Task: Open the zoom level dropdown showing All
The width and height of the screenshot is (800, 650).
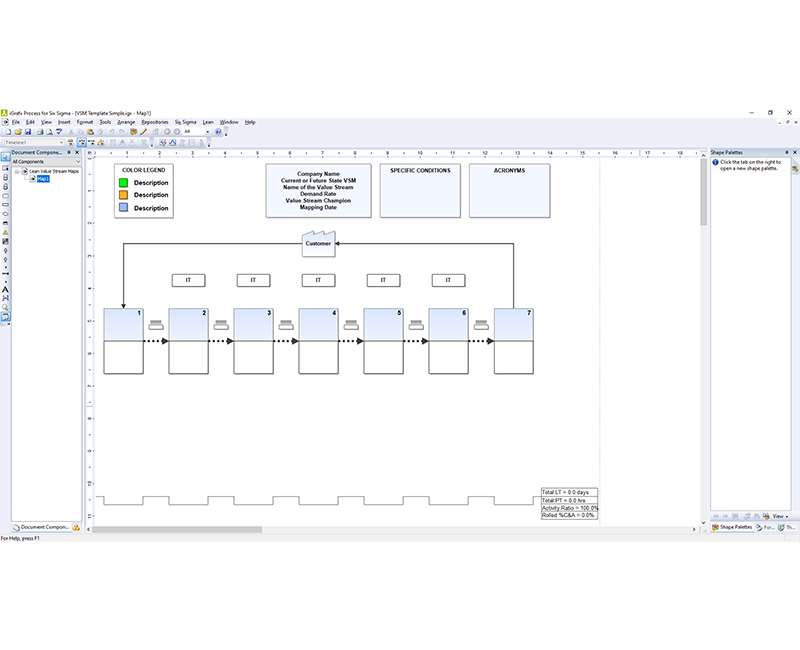Action: pyautogui.click(x=207, y=132)
